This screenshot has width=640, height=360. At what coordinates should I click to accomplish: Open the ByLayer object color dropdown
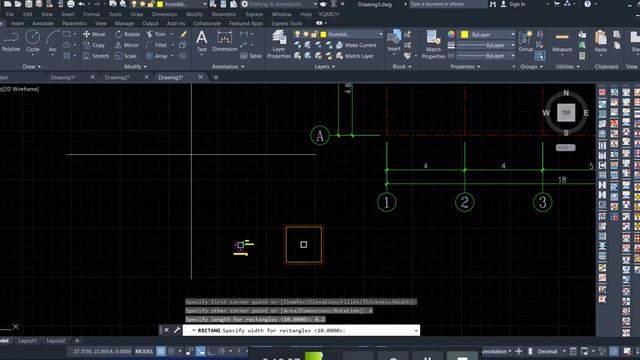[x=513, y=34]
